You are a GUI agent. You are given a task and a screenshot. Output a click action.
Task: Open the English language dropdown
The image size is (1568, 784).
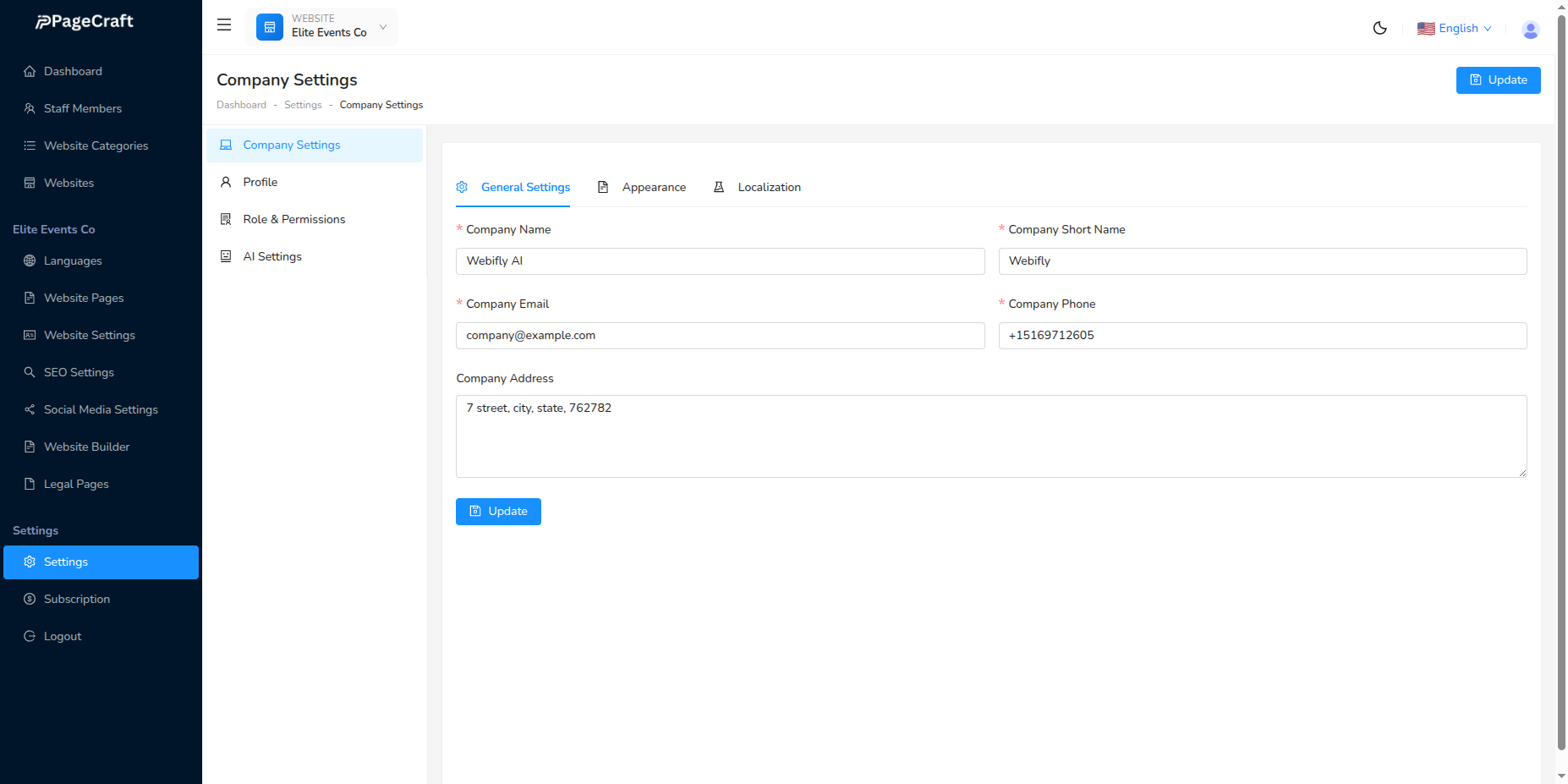[1455, 29]
